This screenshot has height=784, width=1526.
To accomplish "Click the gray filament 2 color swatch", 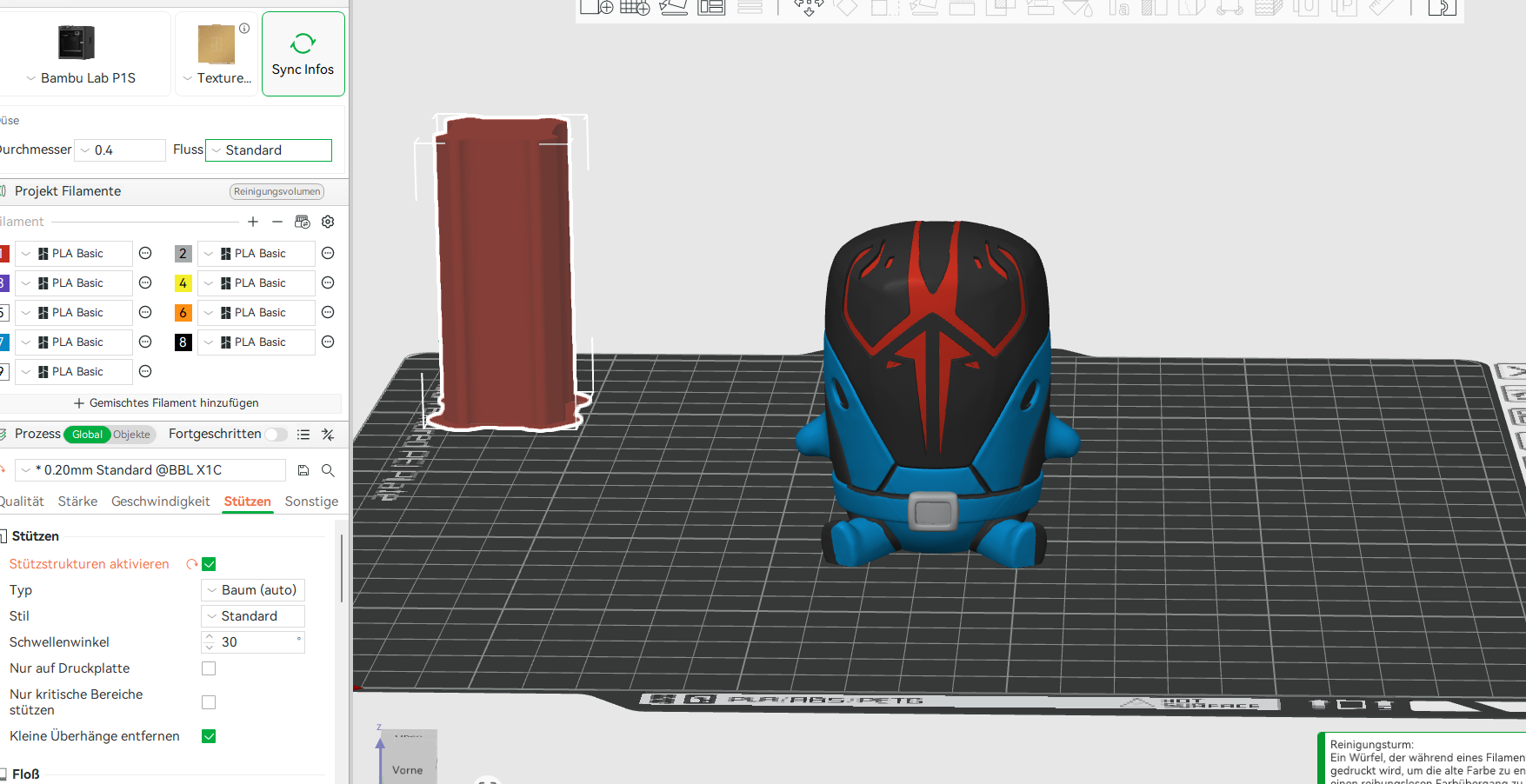I will 183,254.
